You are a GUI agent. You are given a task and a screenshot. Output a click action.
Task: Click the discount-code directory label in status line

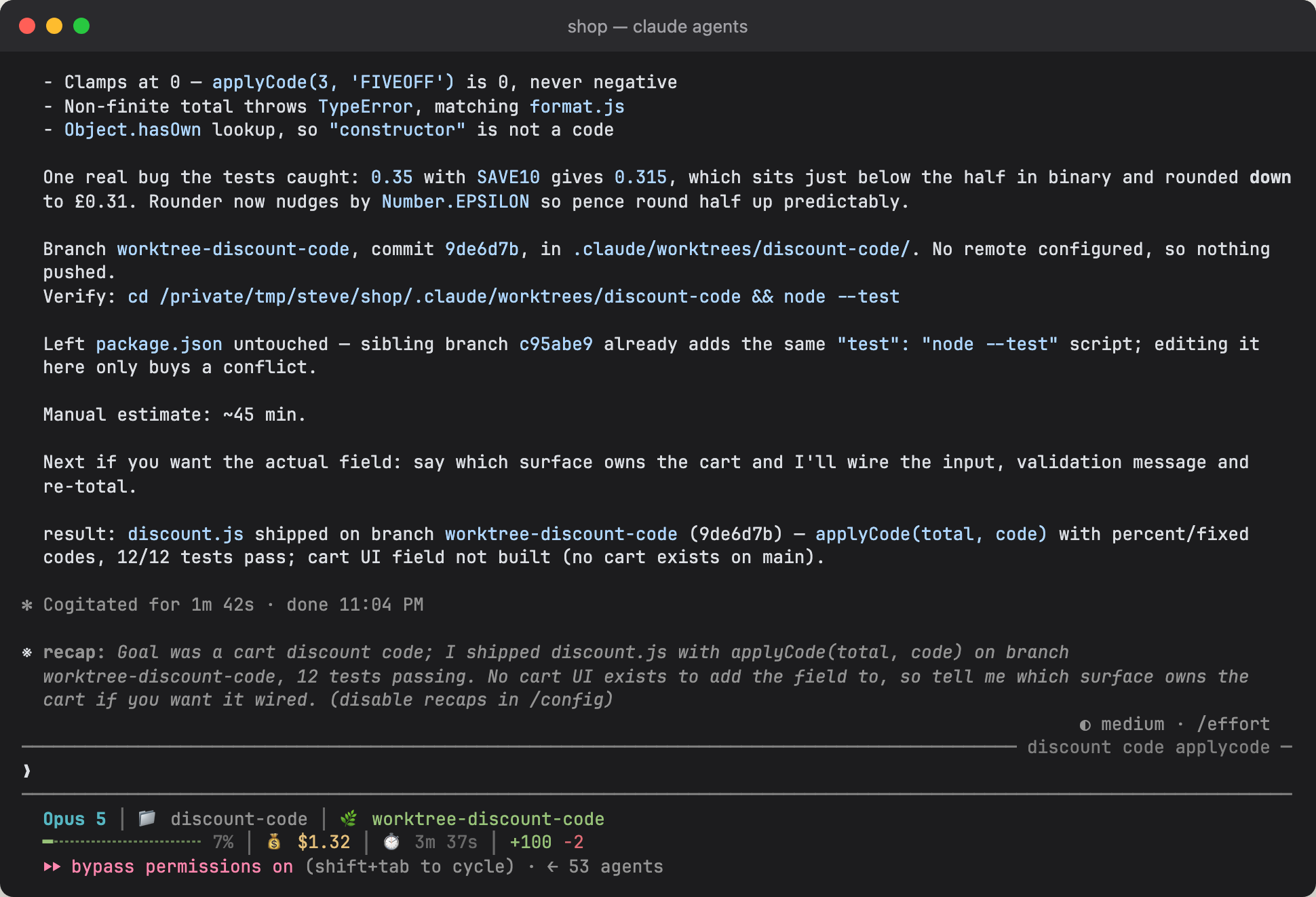pos(239,819)
